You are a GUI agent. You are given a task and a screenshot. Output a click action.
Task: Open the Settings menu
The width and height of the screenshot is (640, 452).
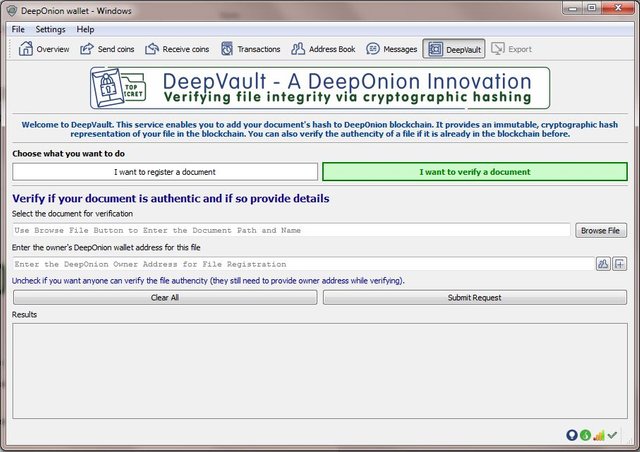(x=50, y=29)
